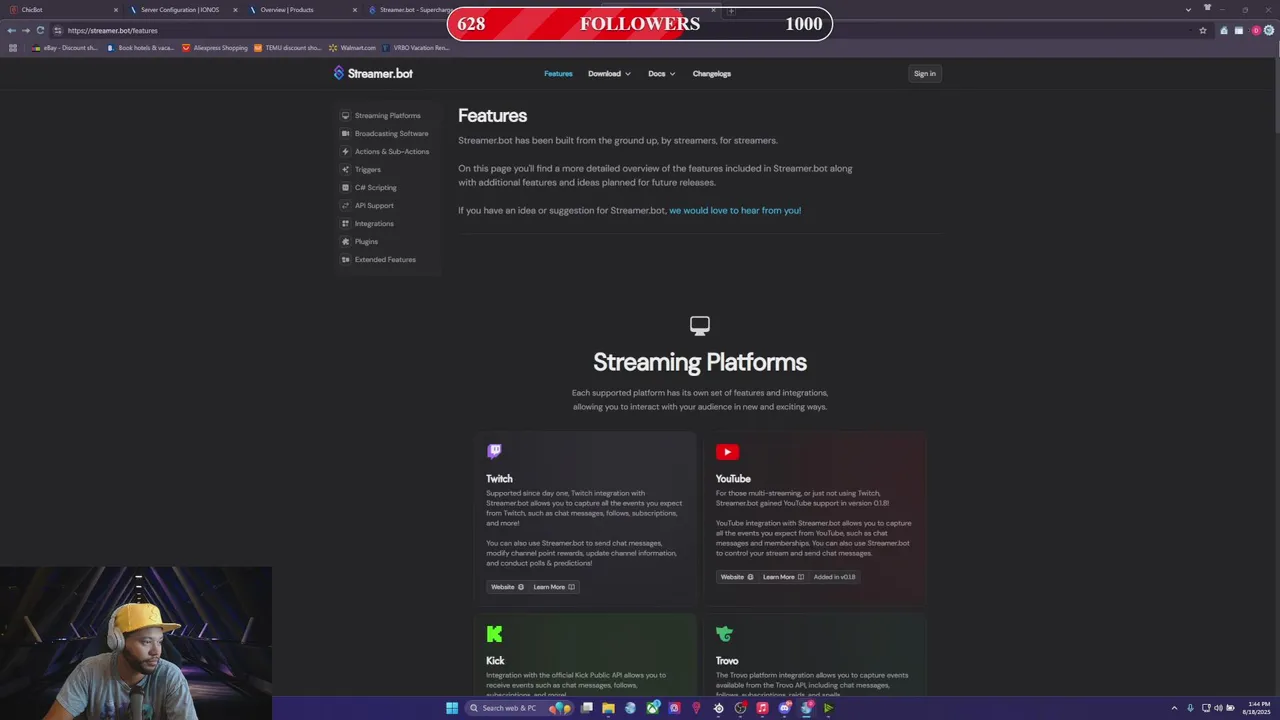
Task: Click the Streaming Platforms sidebar icon
Action: pos(345,115)
